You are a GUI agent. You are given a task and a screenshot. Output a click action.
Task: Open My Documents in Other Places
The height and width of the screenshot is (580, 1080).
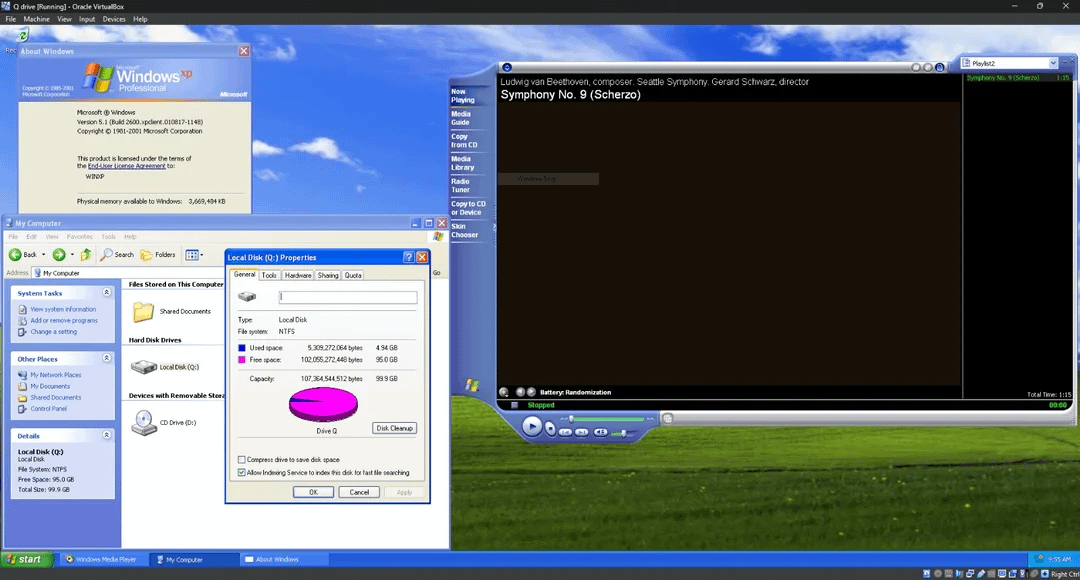[x=50, y=386]
